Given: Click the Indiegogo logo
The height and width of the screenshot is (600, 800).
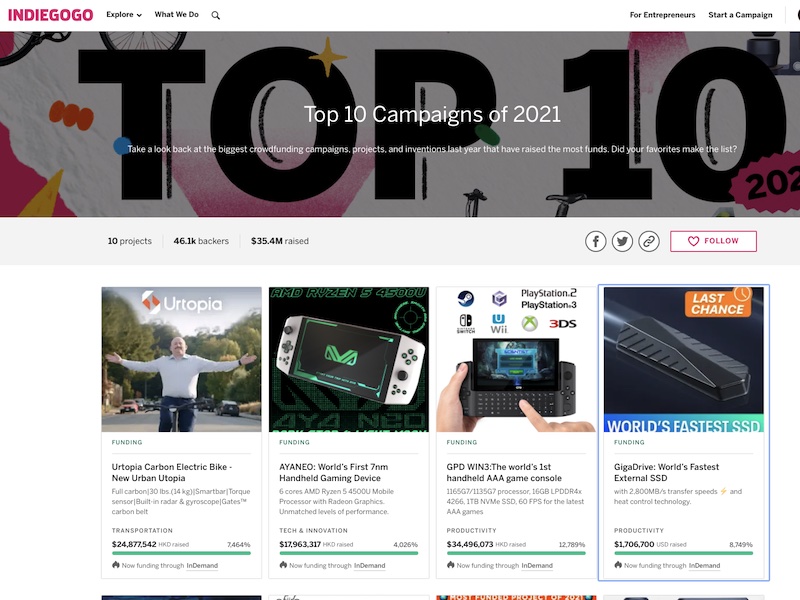Looking at the screenshot, I should point(51,15).
